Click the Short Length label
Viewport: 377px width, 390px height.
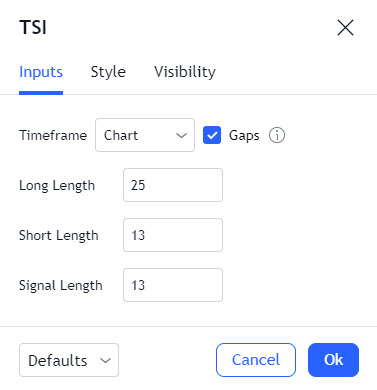(x=59, y=236)
